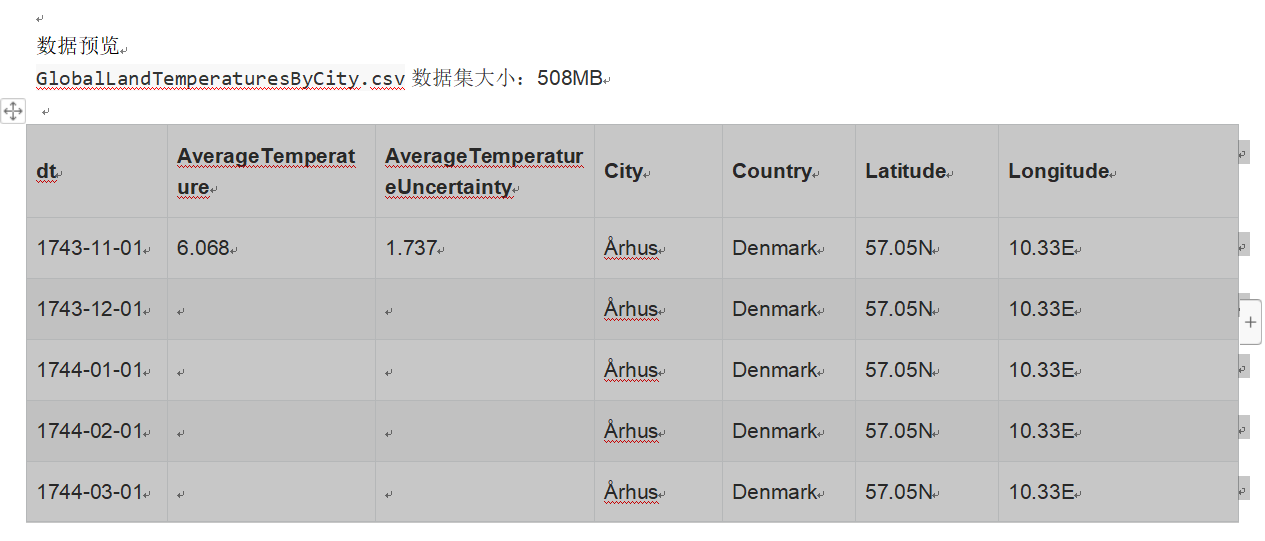
Task: Click the City column header
Action: tap(623, 171)
